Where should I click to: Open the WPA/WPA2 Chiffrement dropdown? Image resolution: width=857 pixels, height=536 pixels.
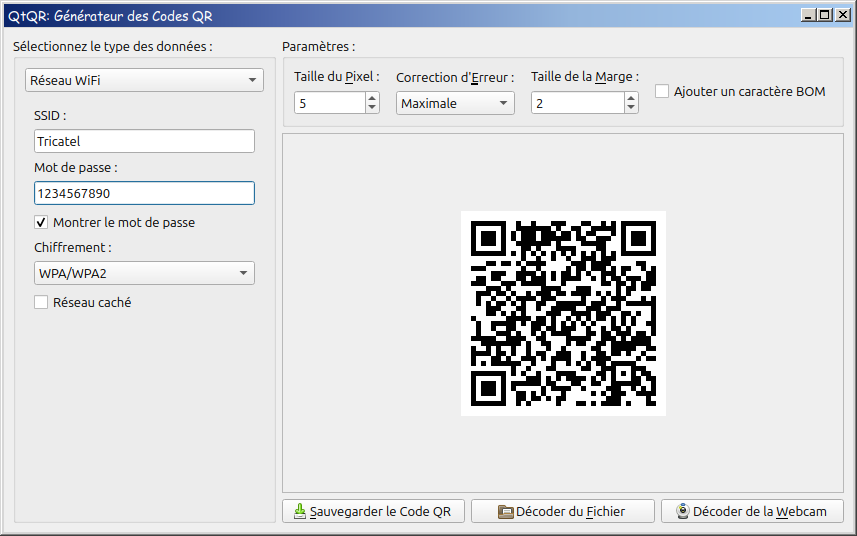(144, 273)
